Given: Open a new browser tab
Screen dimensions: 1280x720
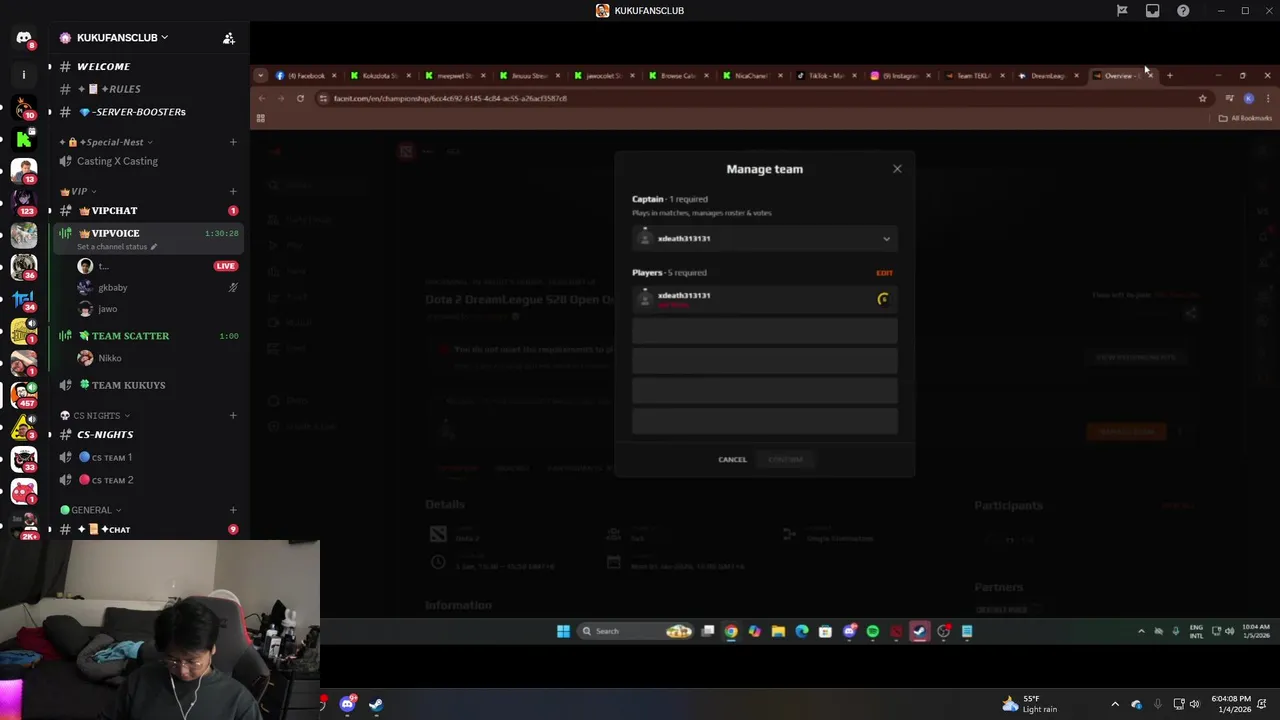Looking at the screenshot, I should click(x=1169, y=76).
